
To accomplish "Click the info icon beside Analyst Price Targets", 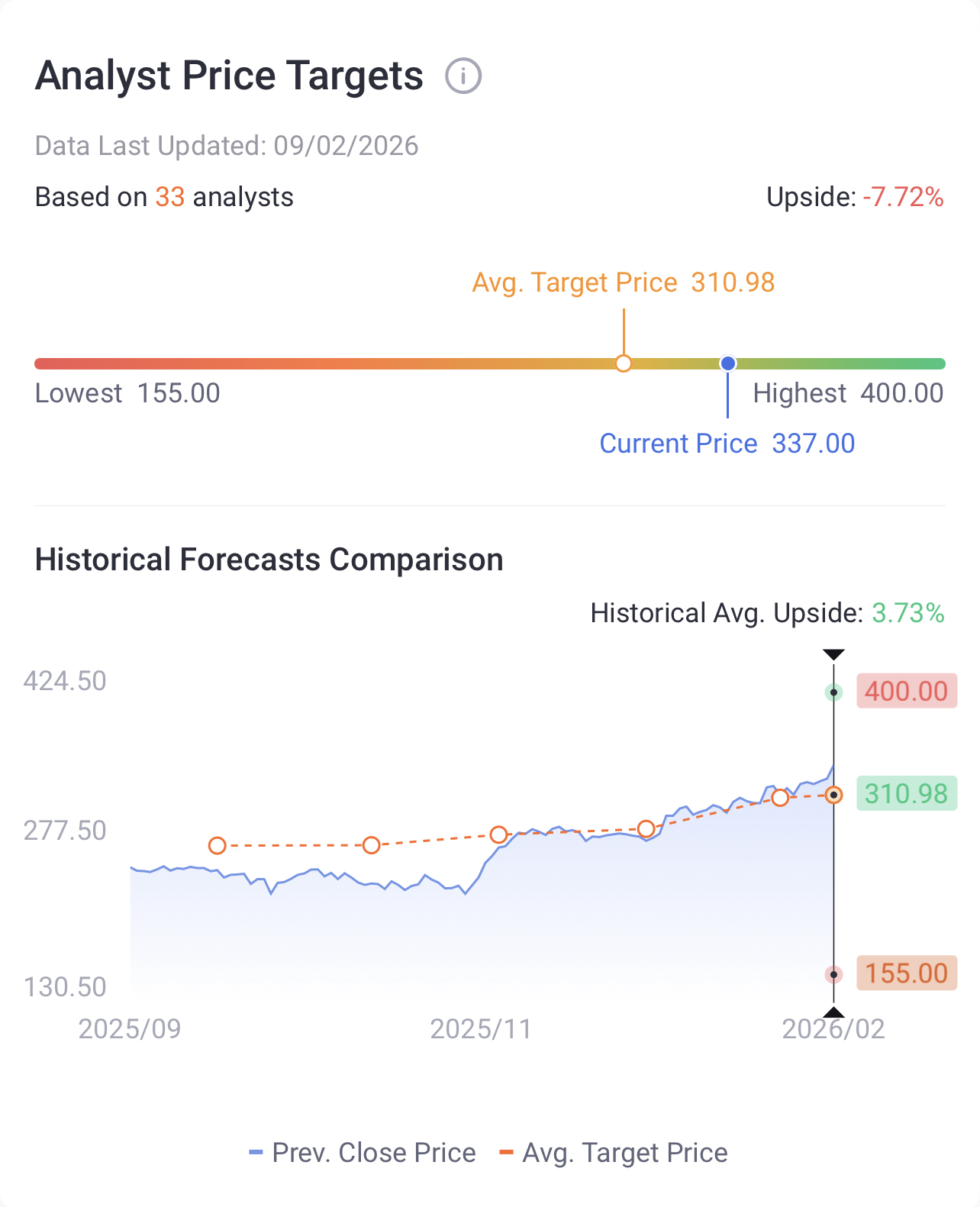I will (463, 76).
